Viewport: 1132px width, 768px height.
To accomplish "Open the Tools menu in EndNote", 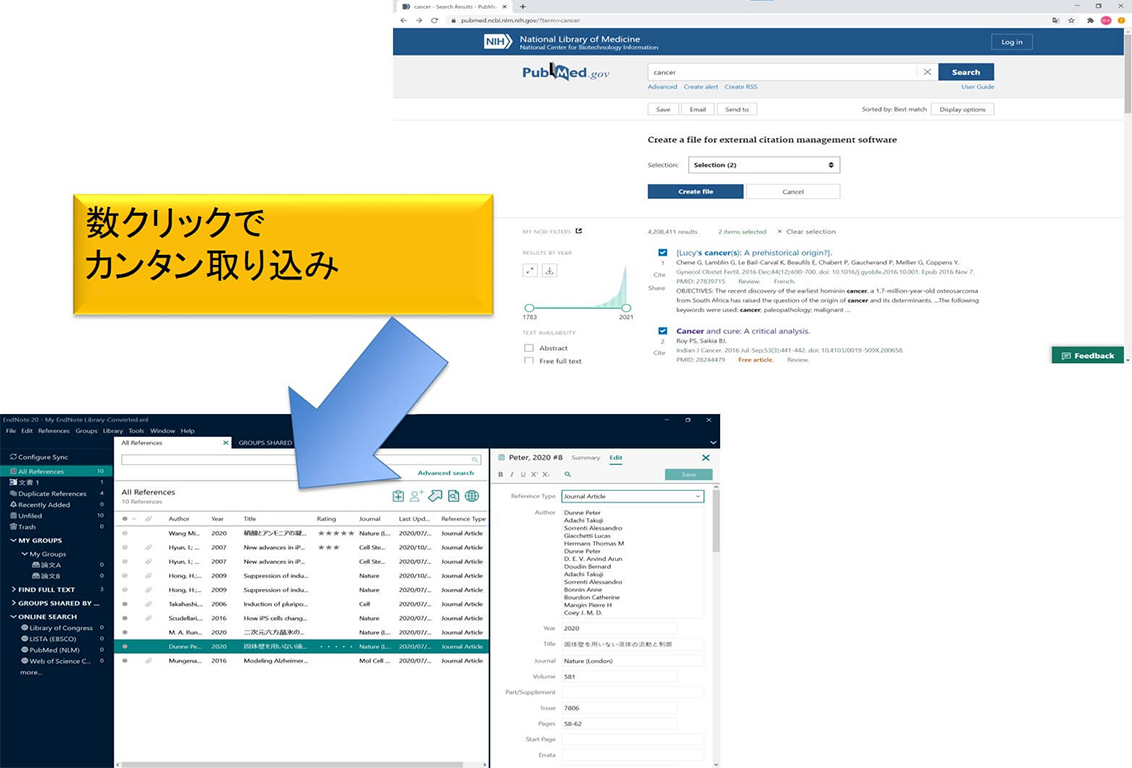I will pos(136,431).
